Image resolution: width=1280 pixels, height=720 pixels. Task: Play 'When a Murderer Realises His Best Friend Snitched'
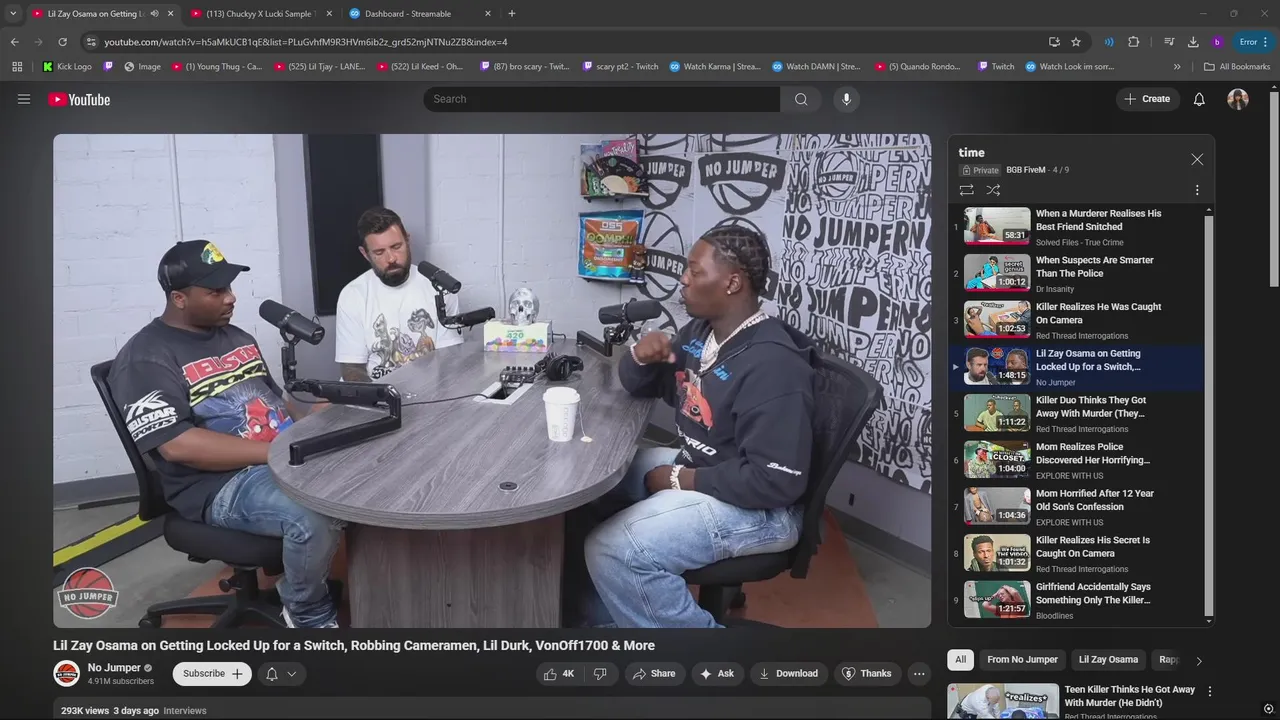coord(1078,227)
